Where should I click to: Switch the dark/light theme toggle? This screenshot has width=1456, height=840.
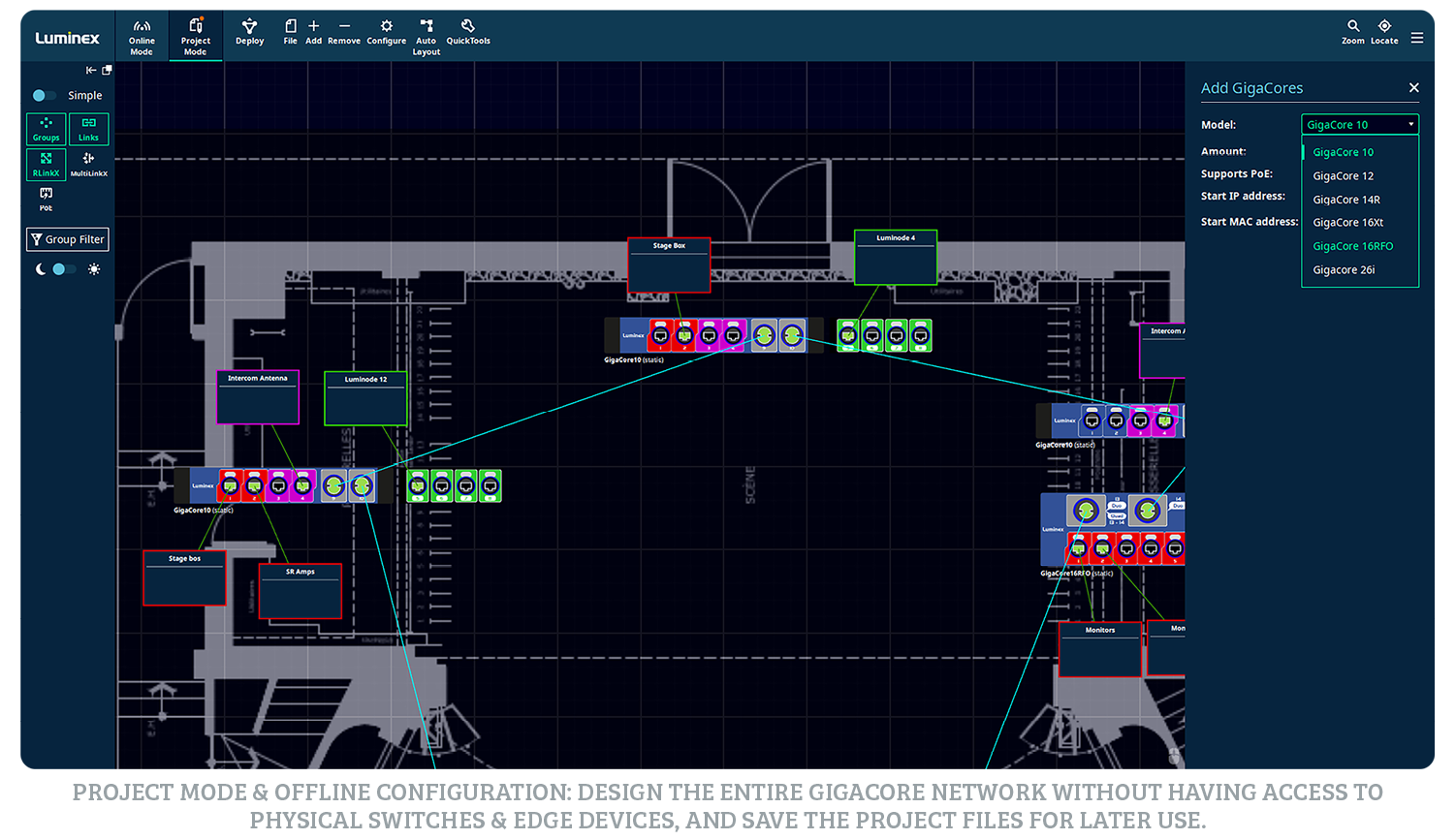[x=64, y=269]
